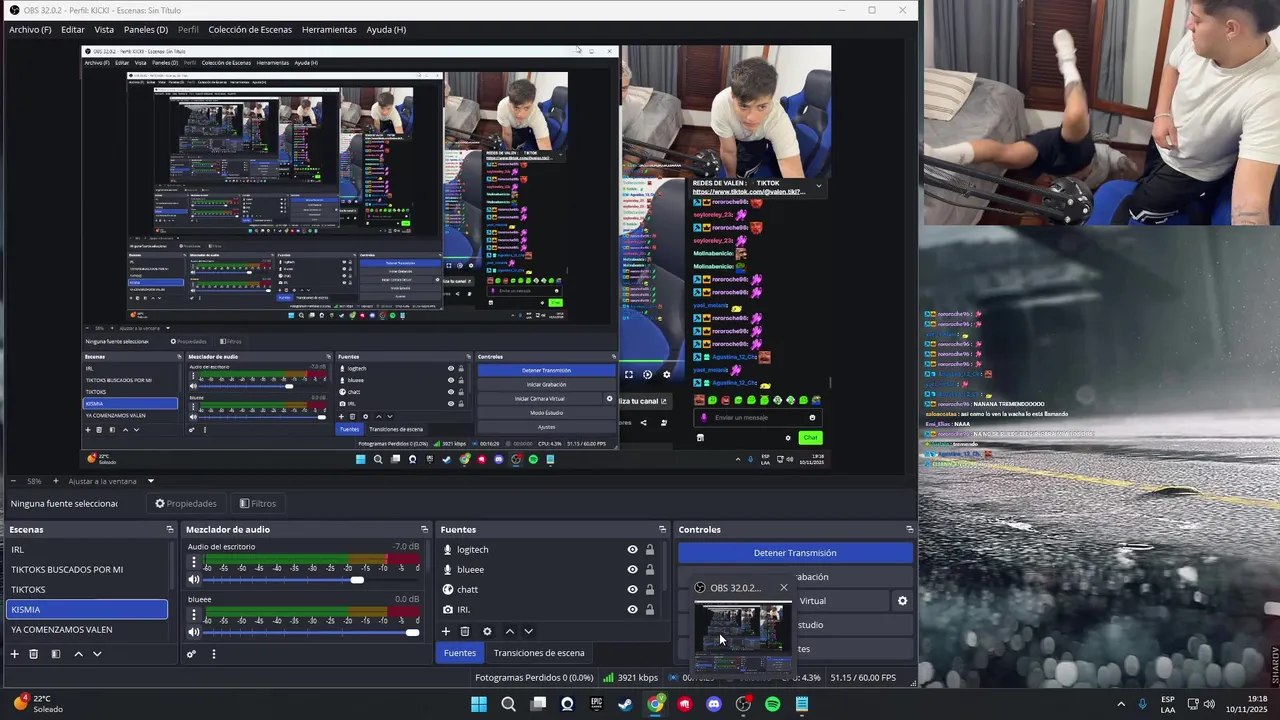The image size is (1280, 720).
Task: Open virtual camera settings gear in Controles
Action: 902,601
